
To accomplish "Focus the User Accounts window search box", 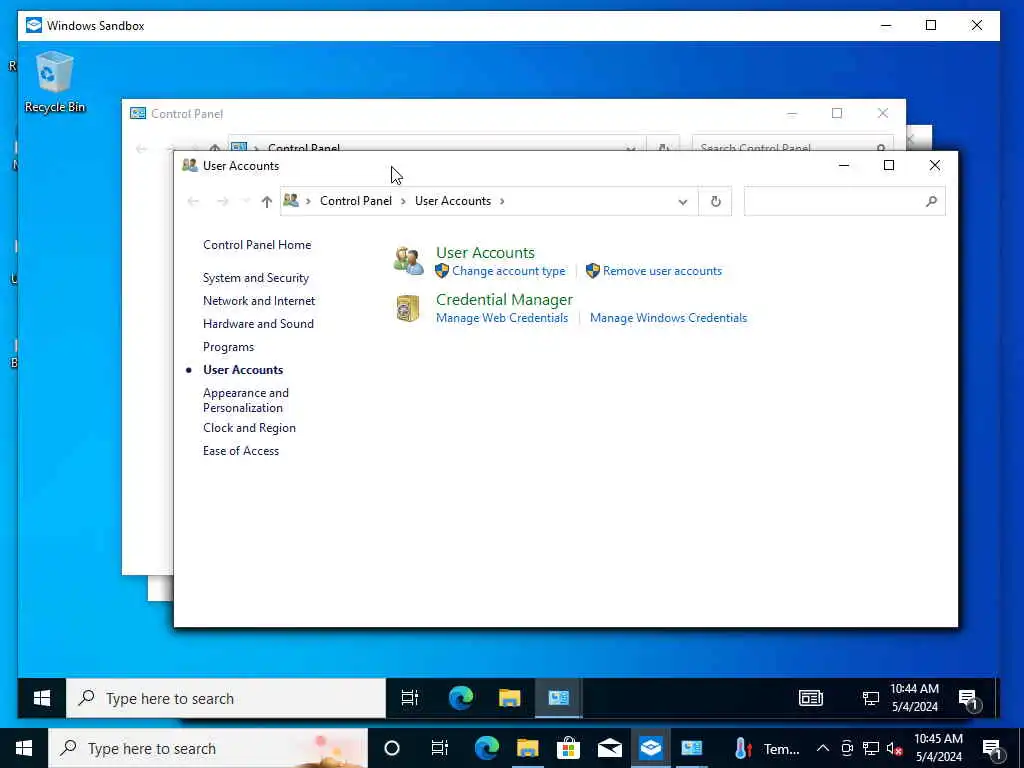I will (844, 201).
